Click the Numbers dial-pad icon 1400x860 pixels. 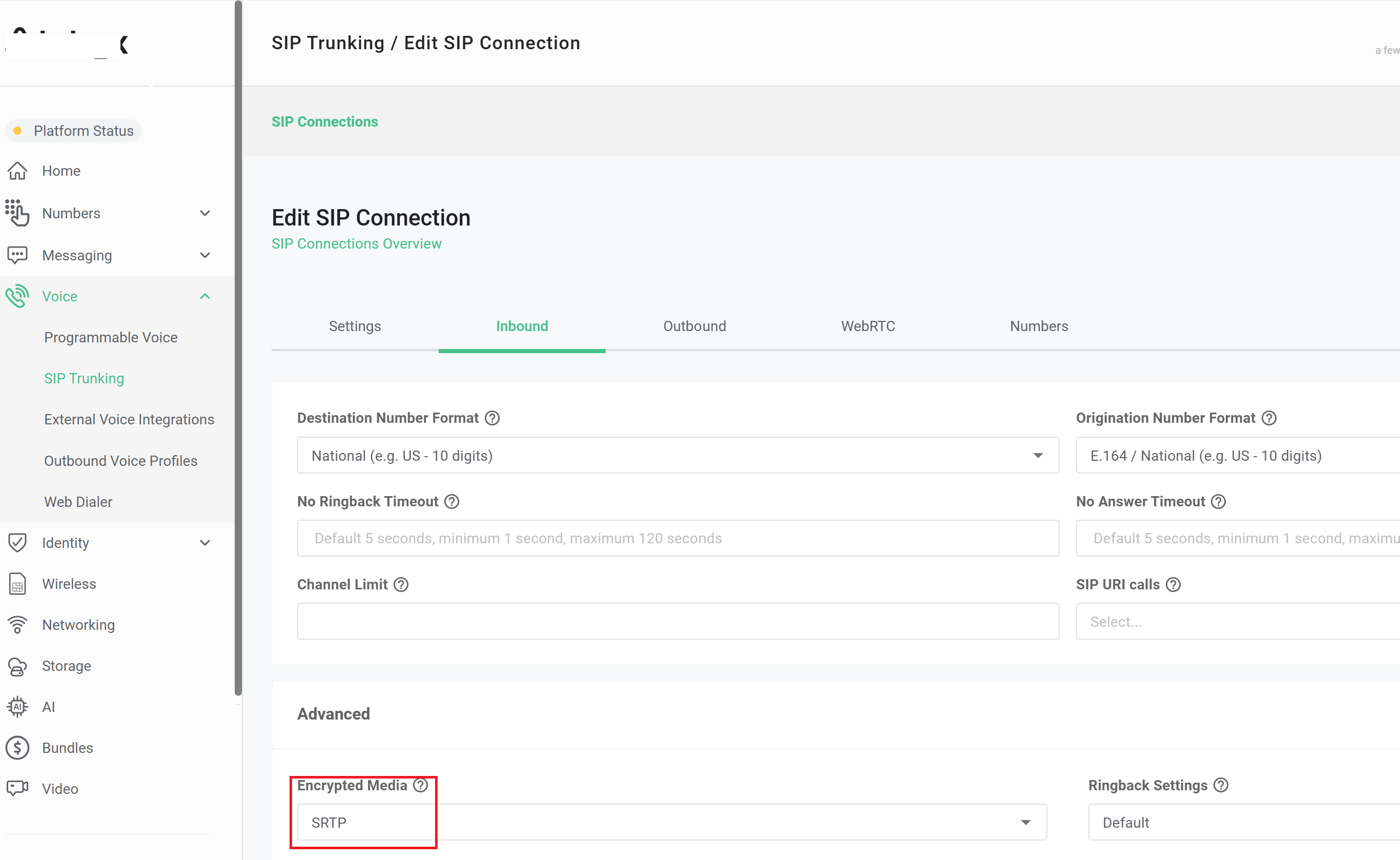coord(17,213)
